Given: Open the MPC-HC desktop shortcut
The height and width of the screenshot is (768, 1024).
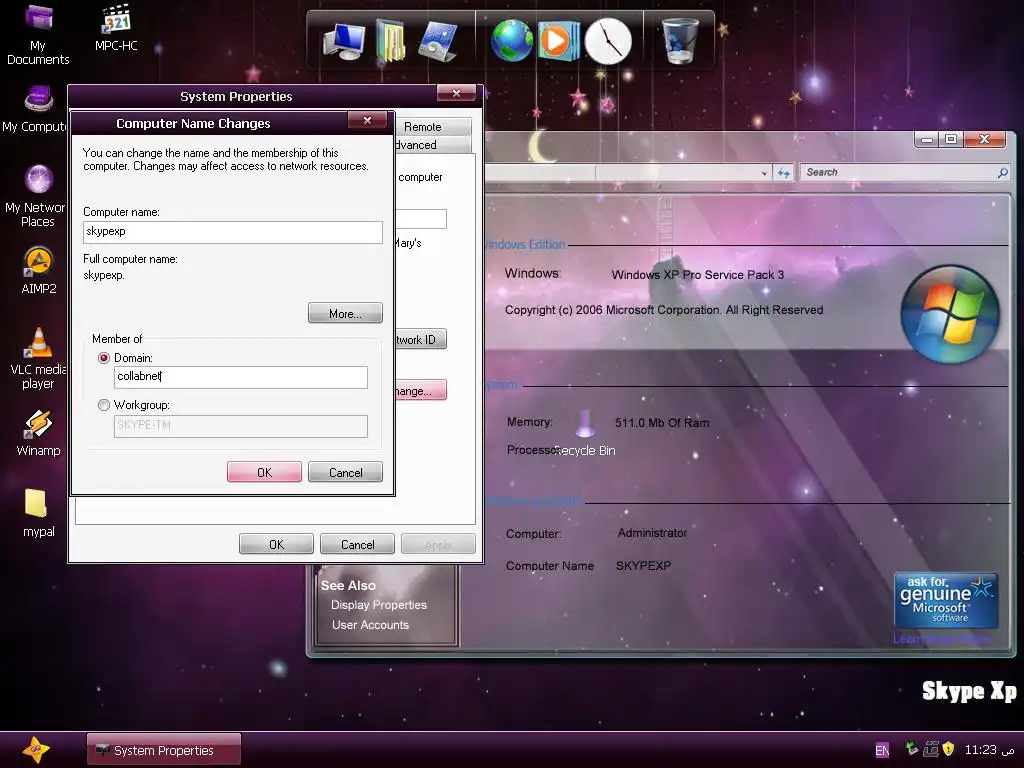Looking at the screenshot, I should click(x=116, y=27).
